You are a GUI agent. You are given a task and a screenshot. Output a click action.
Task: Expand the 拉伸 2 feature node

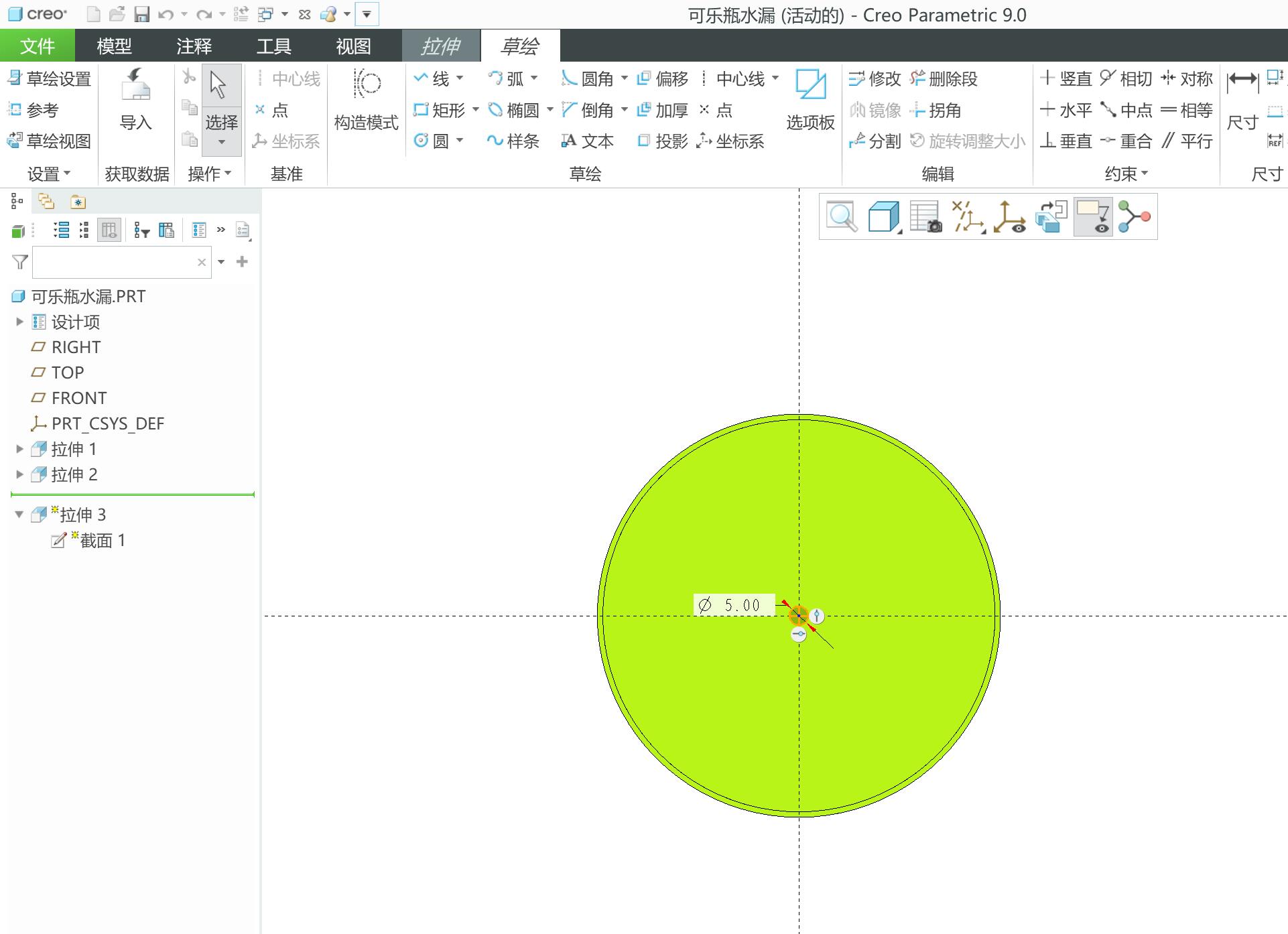pos(19,474)
